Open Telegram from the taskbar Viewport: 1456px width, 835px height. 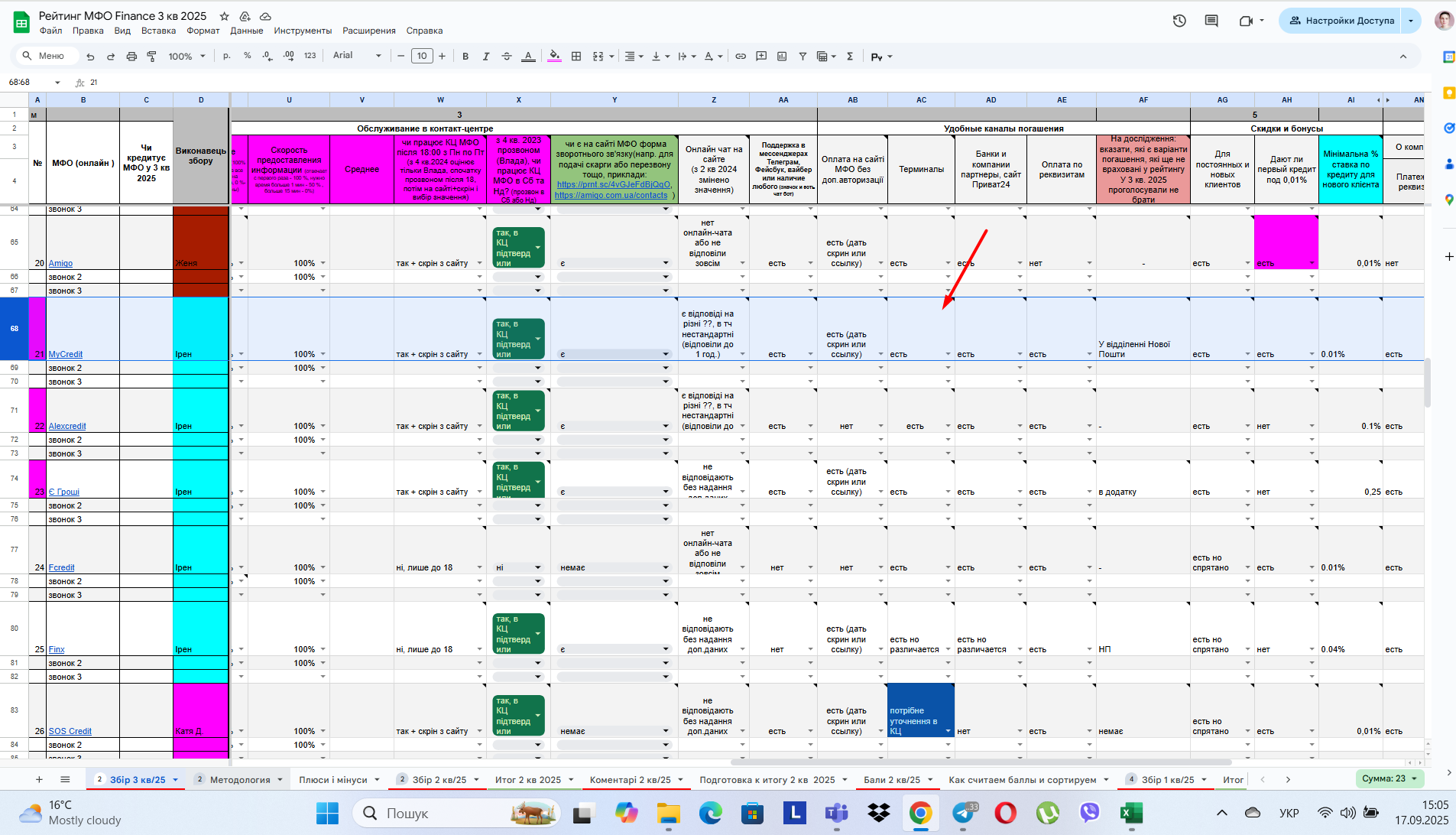(964, 813)
